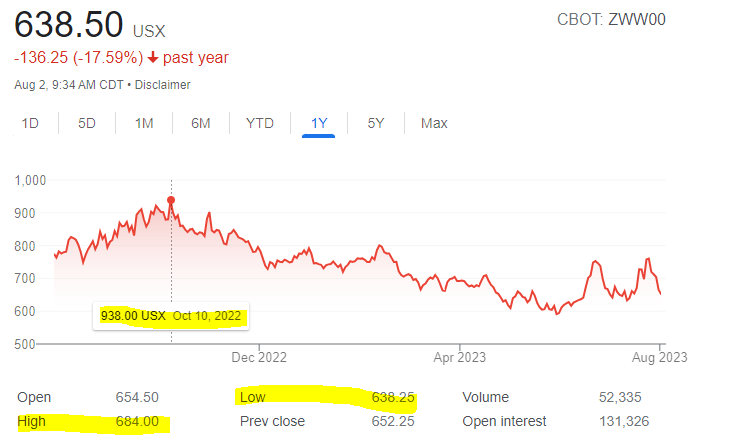The width and height of the screenshot is (741, 444).
Task: Select the 1D time range tab
Action: click(30, 123)
